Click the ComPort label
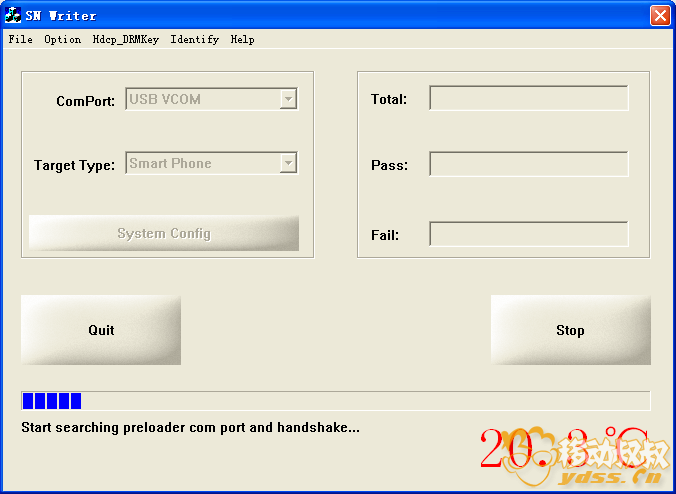Image resolution: width=676 pixels, height=494 pixels. [85, 101]
